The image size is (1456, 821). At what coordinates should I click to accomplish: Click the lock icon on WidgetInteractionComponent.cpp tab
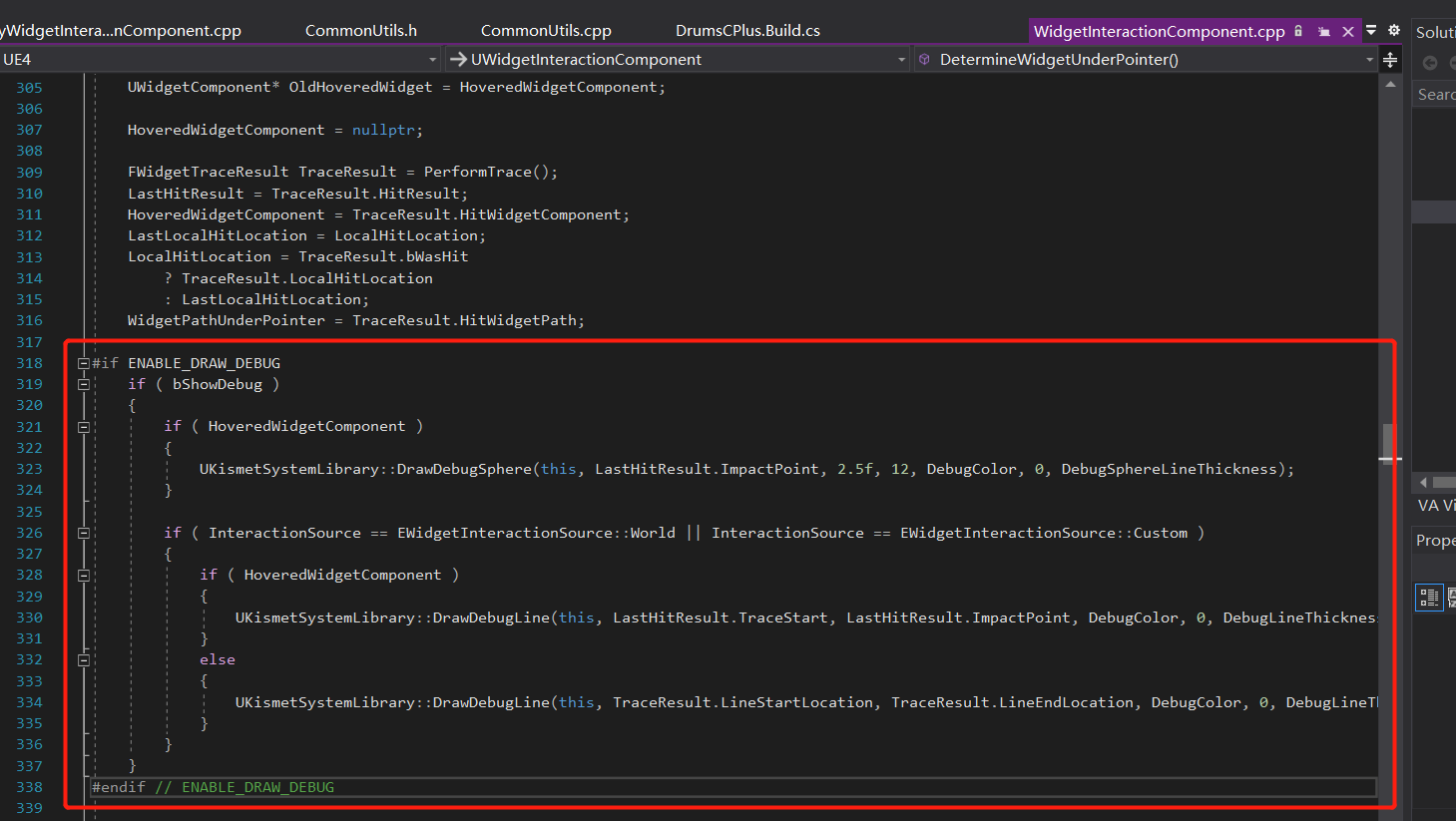[1296, 31]
